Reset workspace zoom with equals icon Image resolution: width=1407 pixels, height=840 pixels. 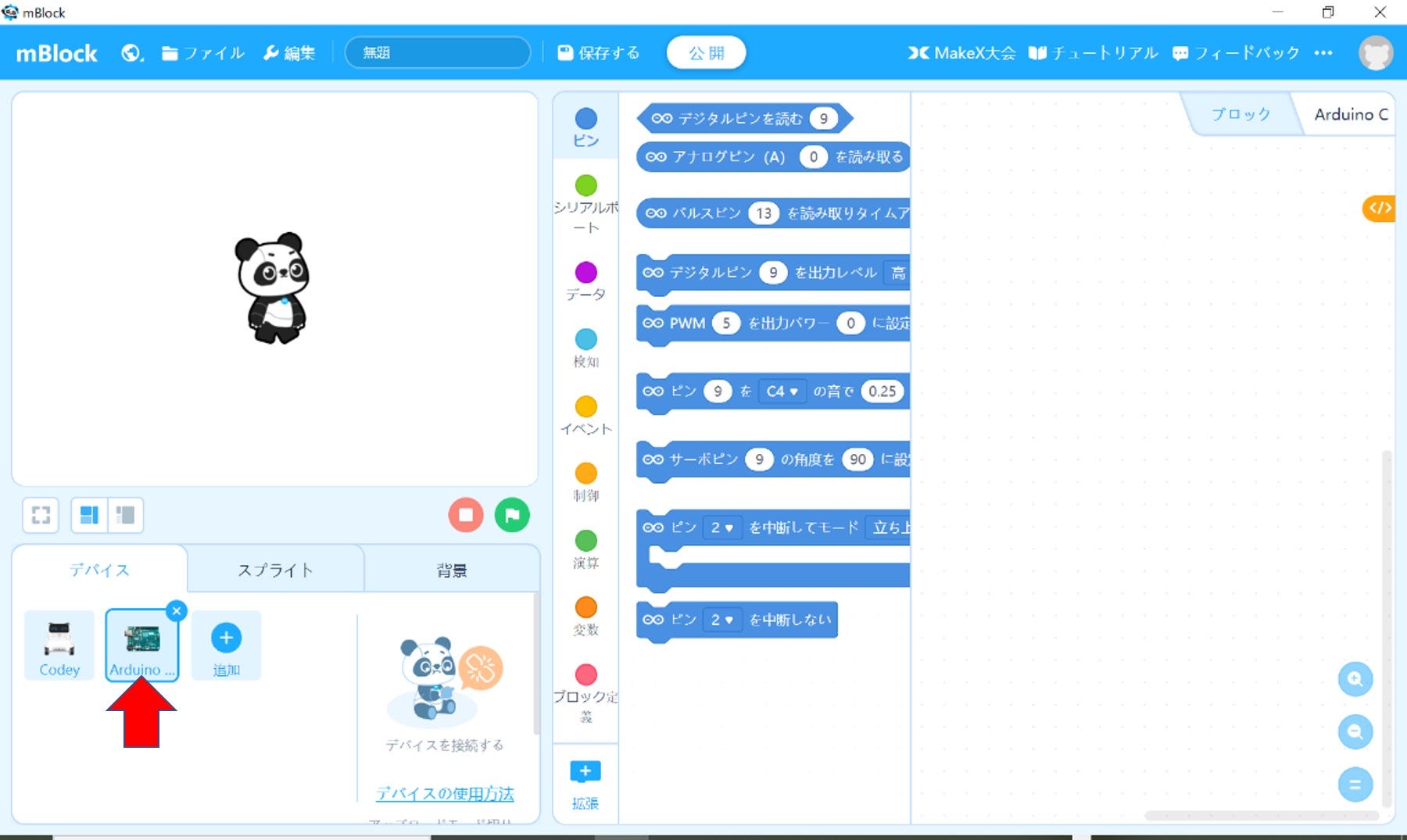[1355, 785]
